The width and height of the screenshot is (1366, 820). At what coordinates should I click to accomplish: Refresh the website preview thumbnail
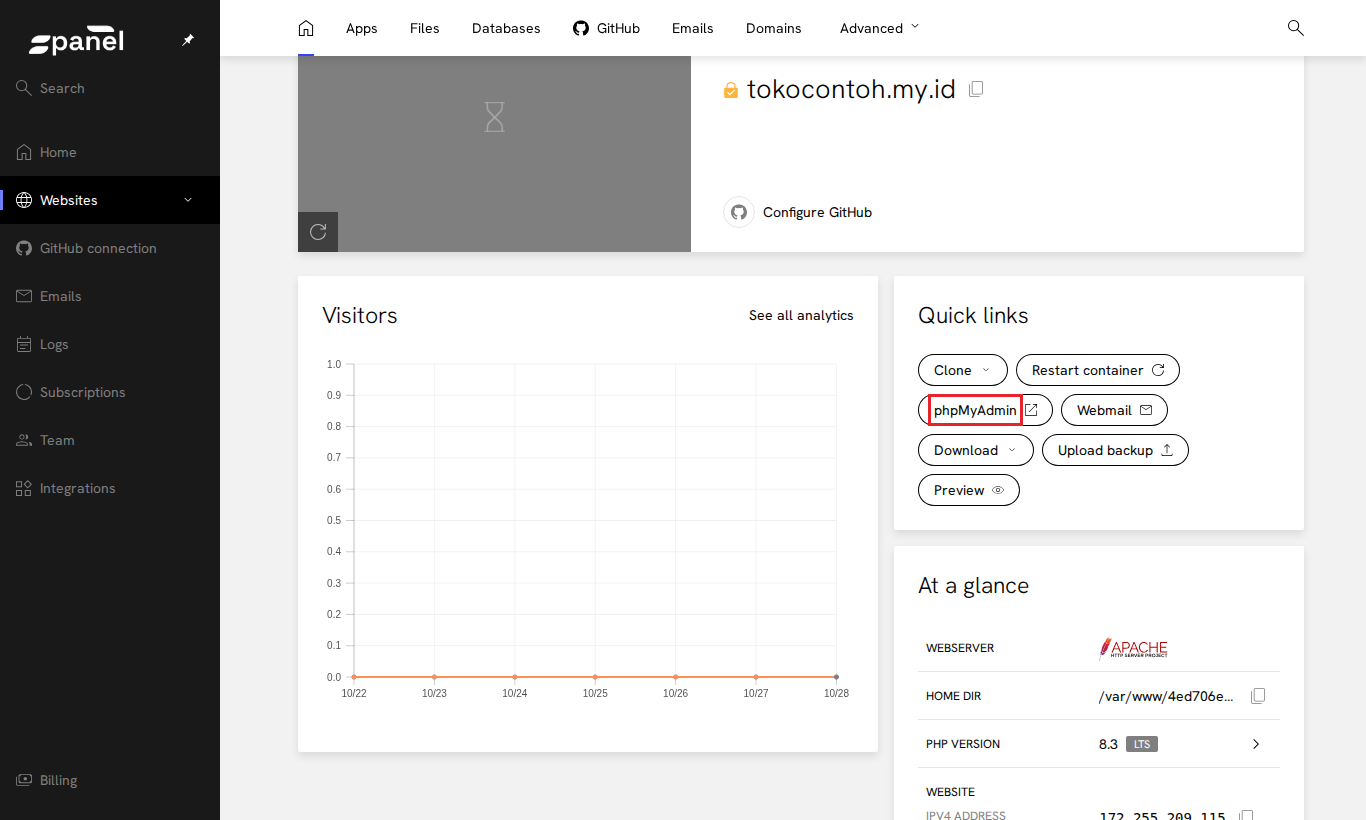coord(318,232)
